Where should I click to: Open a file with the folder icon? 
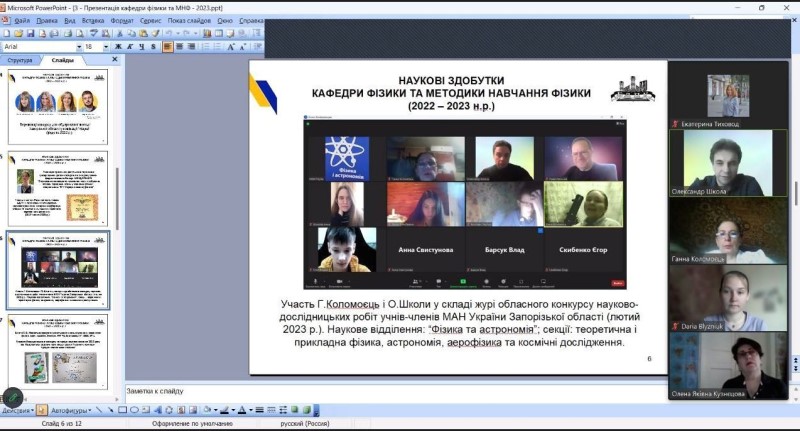click(x=18, y=33)
